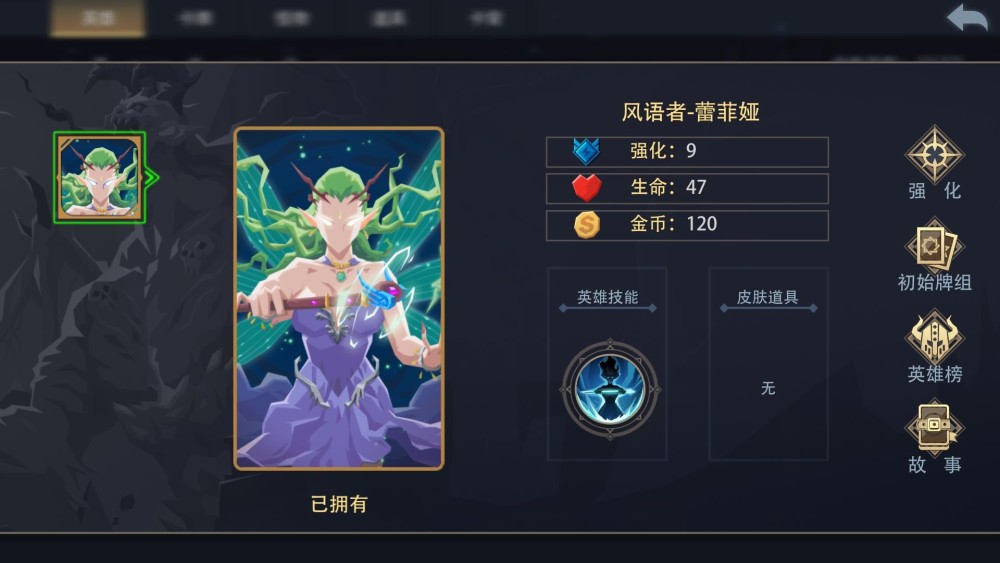The height and width of the screenshot is (563, 1000).
Task: Select the green-haired hero thumbnail
Action: tap(99, 177)
